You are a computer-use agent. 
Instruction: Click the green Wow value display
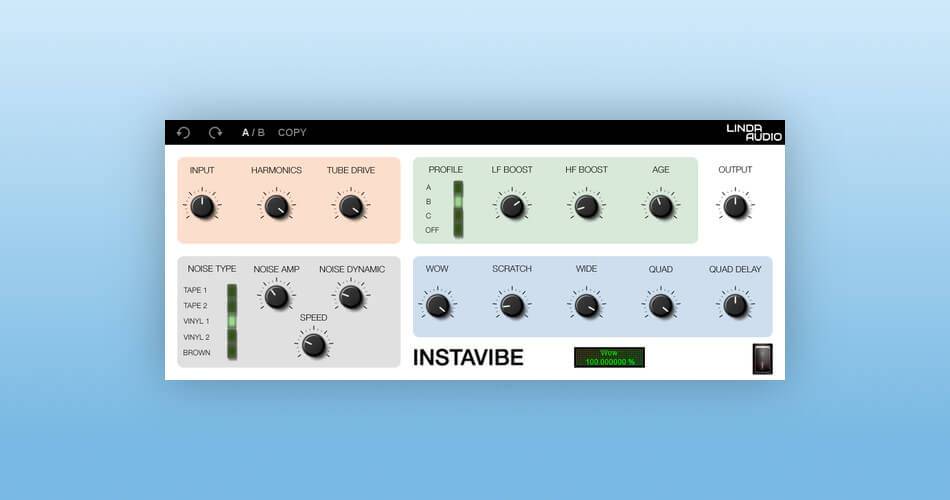coord(610,358)
